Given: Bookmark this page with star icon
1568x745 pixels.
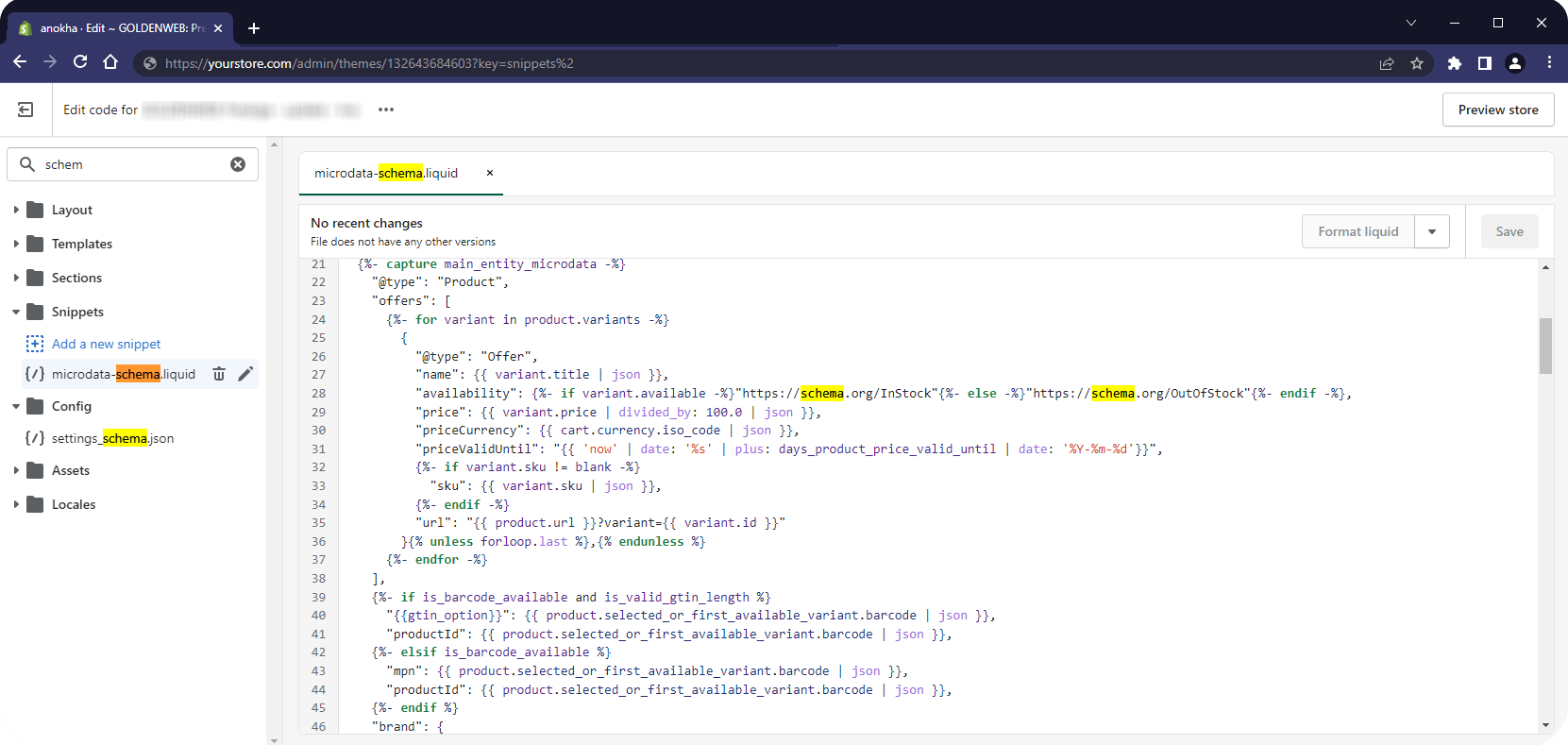Looking at the screenshot, I should point(1417,63).
